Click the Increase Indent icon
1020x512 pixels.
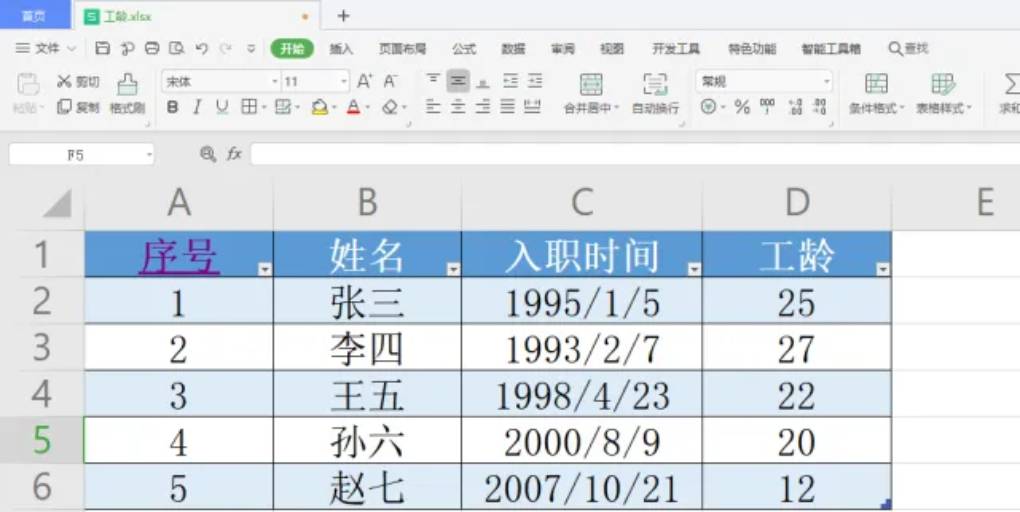(x=535, y=81)
